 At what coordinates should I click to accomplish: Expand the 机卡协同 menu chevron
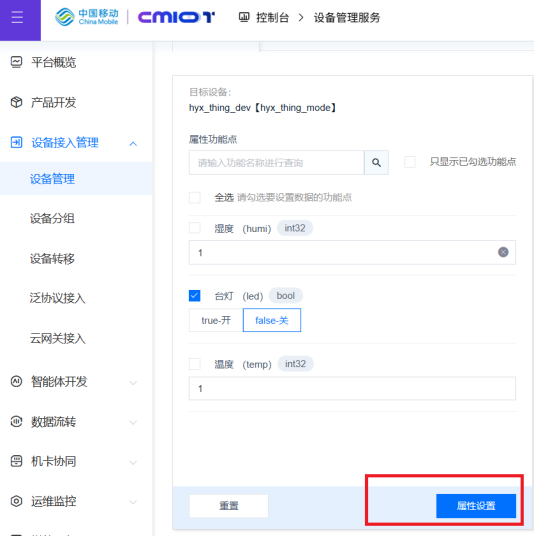pos(133,463)
